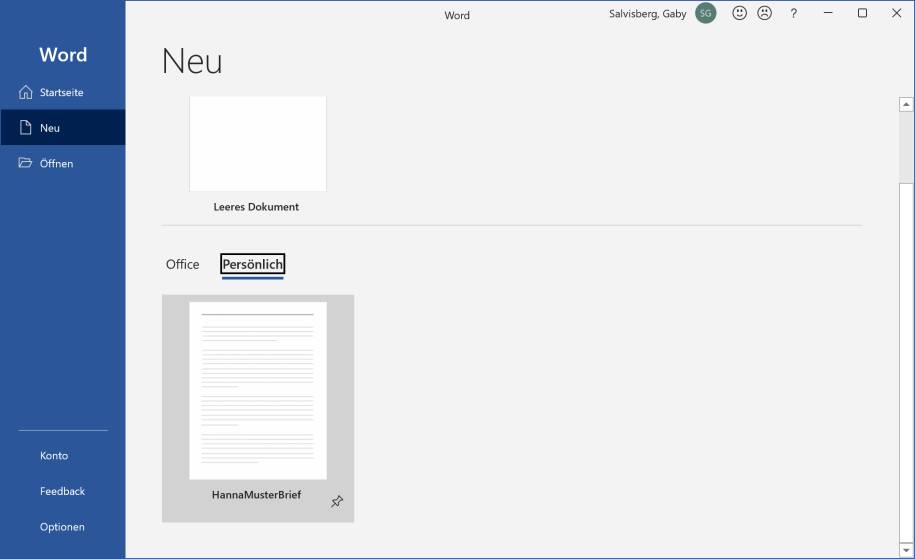Screen dimensions: 915x559
Task: Click the SG account avatar
Action: tap(706, 13)
